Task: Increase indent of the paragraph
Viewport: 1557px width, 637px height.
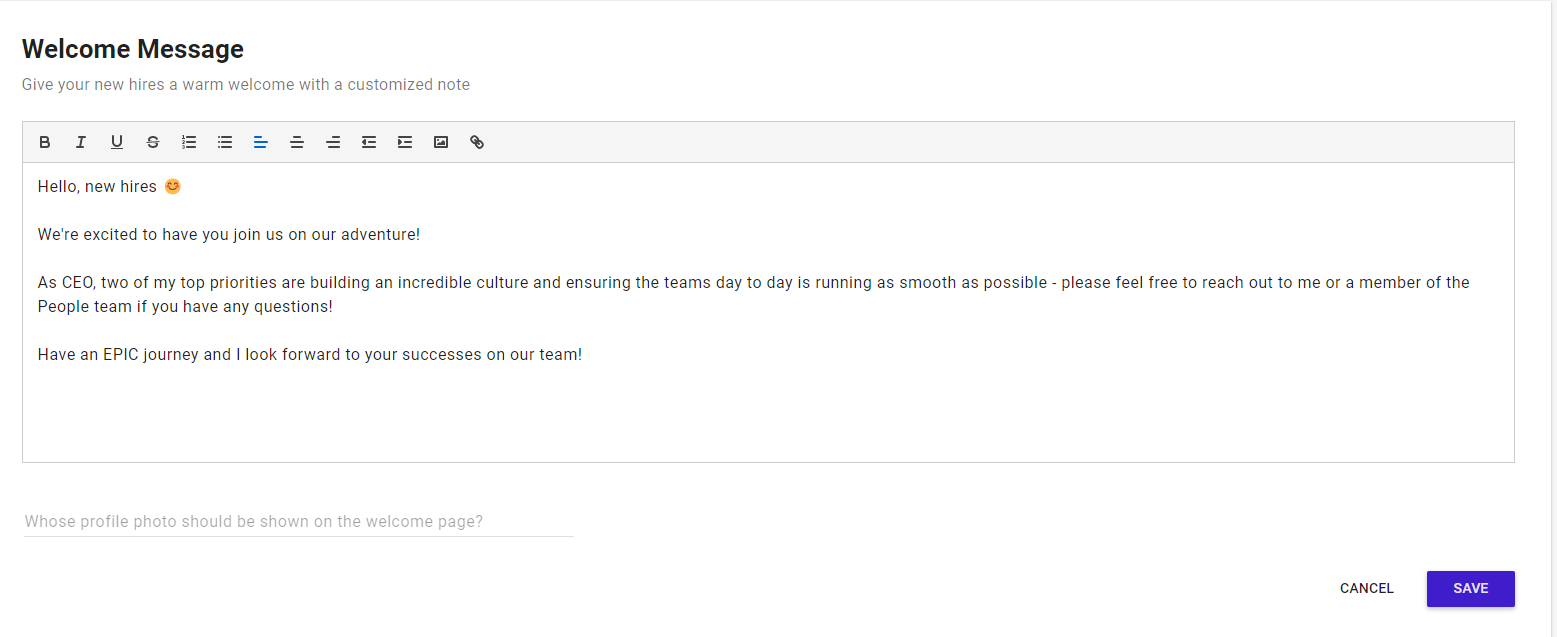Action: point(405,142)
